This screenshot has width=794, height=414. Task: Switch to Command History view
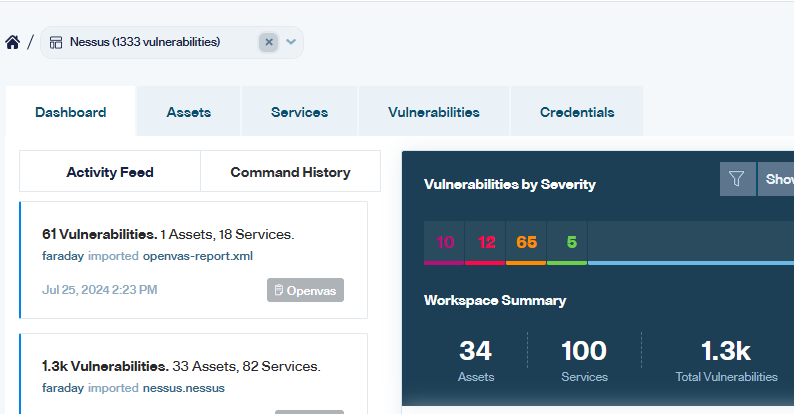point(290,172)
